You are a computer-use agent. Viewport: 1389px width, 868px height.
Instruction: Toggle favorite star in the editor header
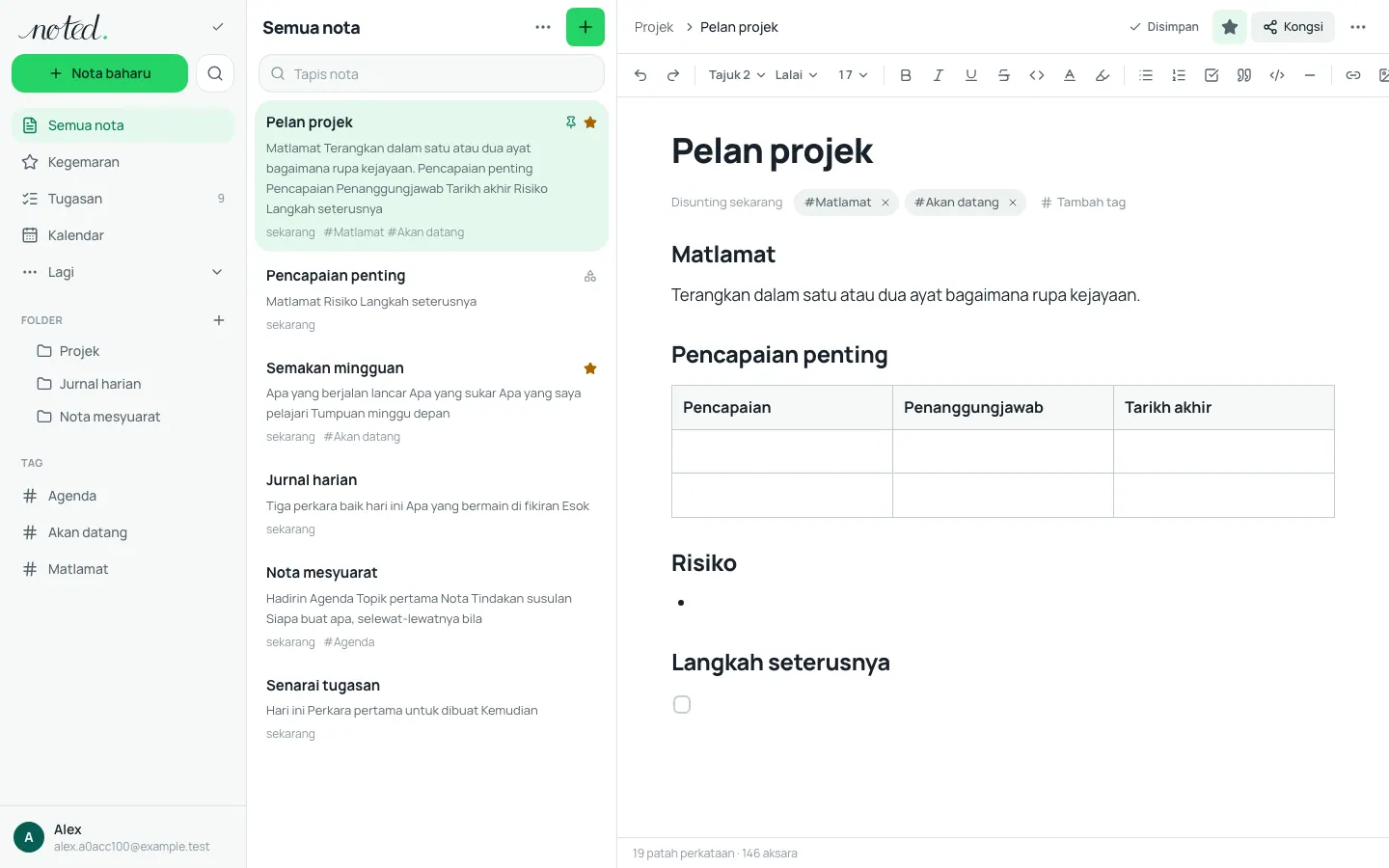pyautogui.click(x=1230, y=27)
